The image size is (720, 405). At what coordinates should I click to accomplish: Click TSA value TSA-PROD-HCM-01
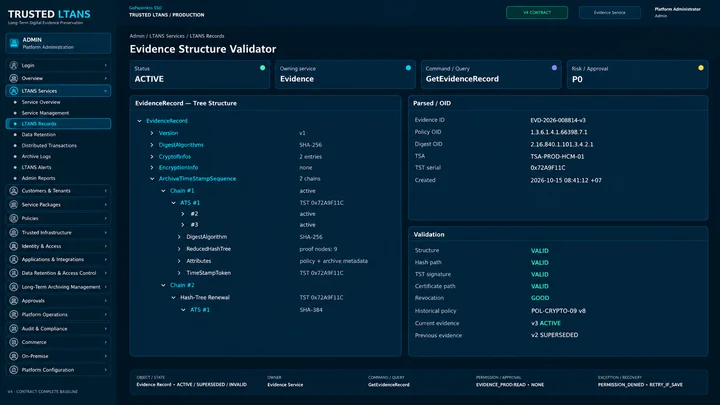(557, 157)
